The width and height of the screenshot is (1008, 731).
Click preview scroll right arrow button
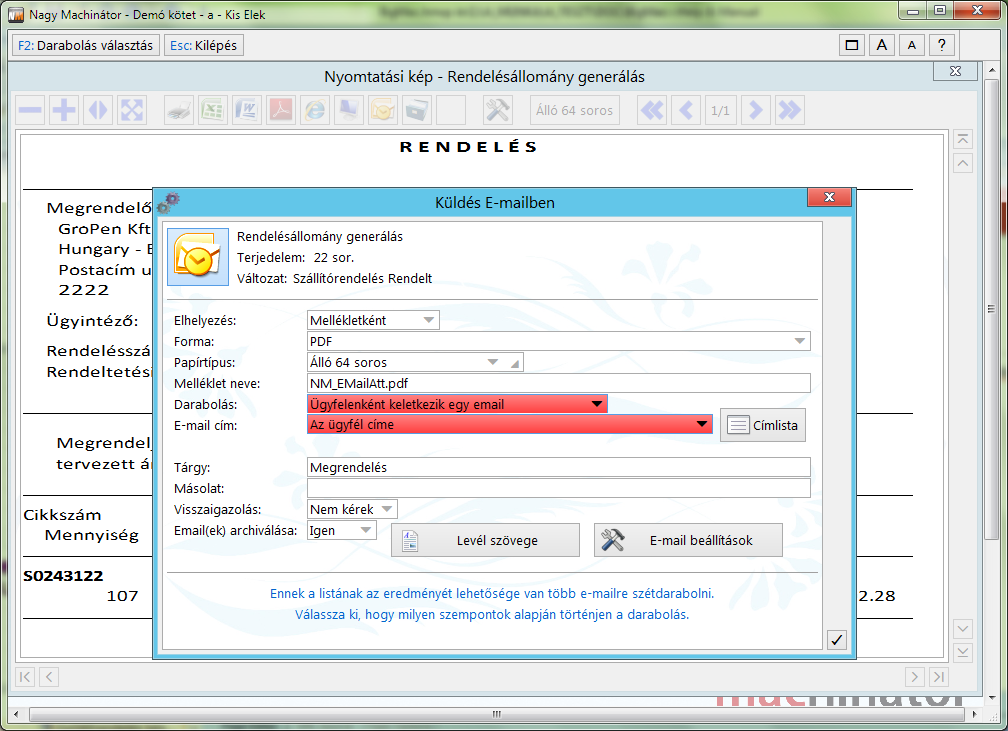(x=914, y=676)
